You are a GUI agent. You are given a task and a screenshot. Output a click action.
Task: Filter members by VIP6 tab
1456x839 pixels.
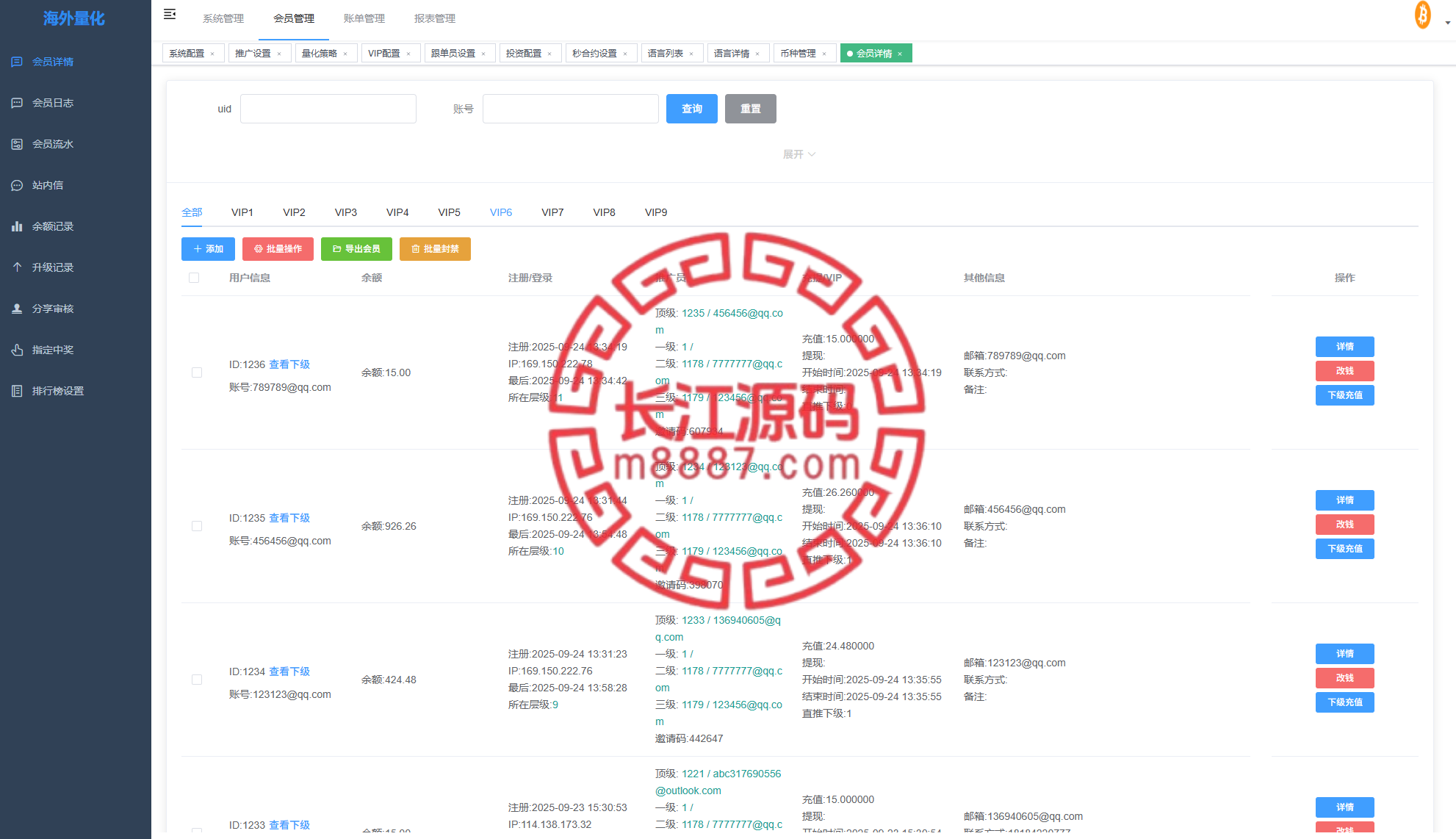pyautogui.click(x=501, y=212)
